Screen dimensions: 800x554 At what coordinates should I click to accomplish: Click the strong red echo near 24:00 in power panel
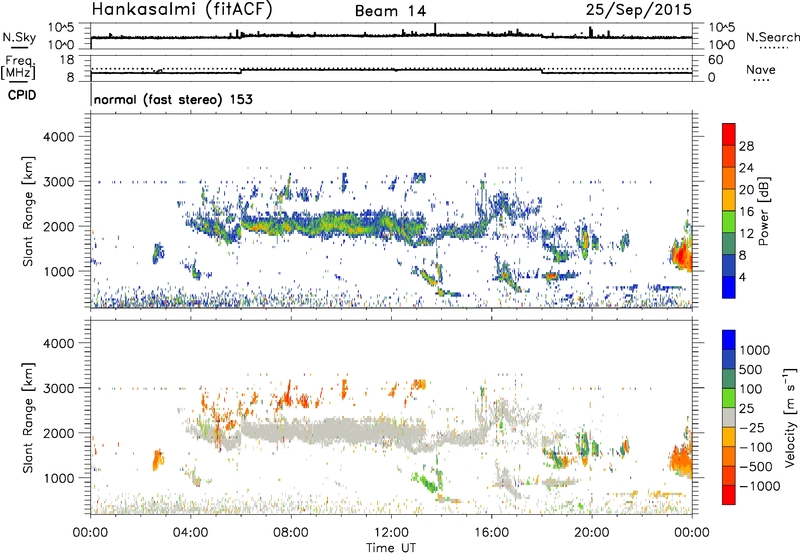point(682,254)
